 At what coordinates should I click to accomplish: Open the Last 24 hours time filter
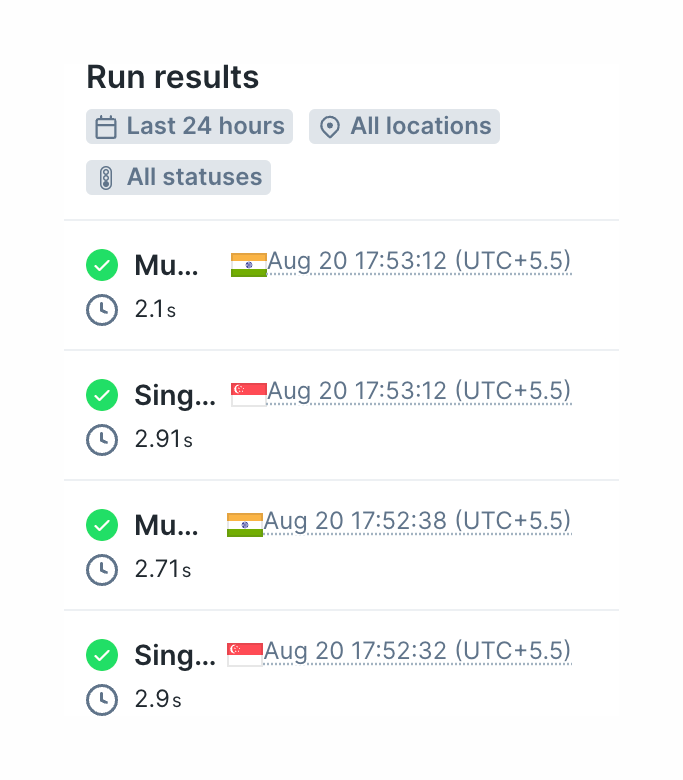(x=189, y=127)
